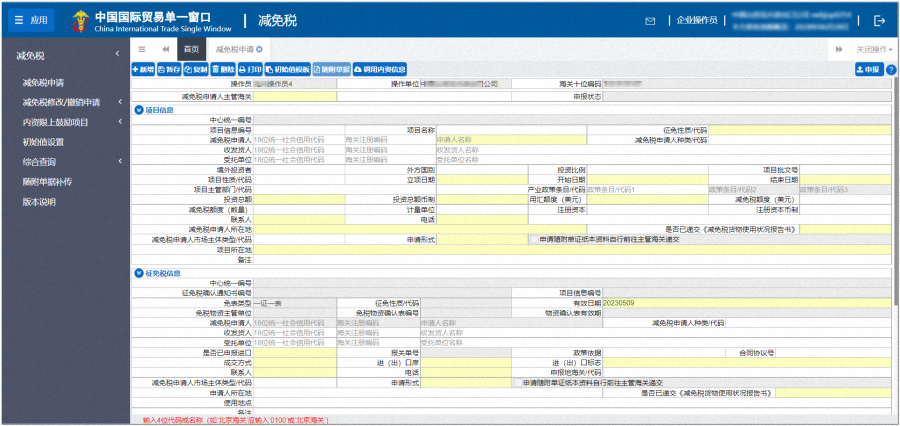
Task: Collapse the 征免税信息 section
Action: [138, 273]
